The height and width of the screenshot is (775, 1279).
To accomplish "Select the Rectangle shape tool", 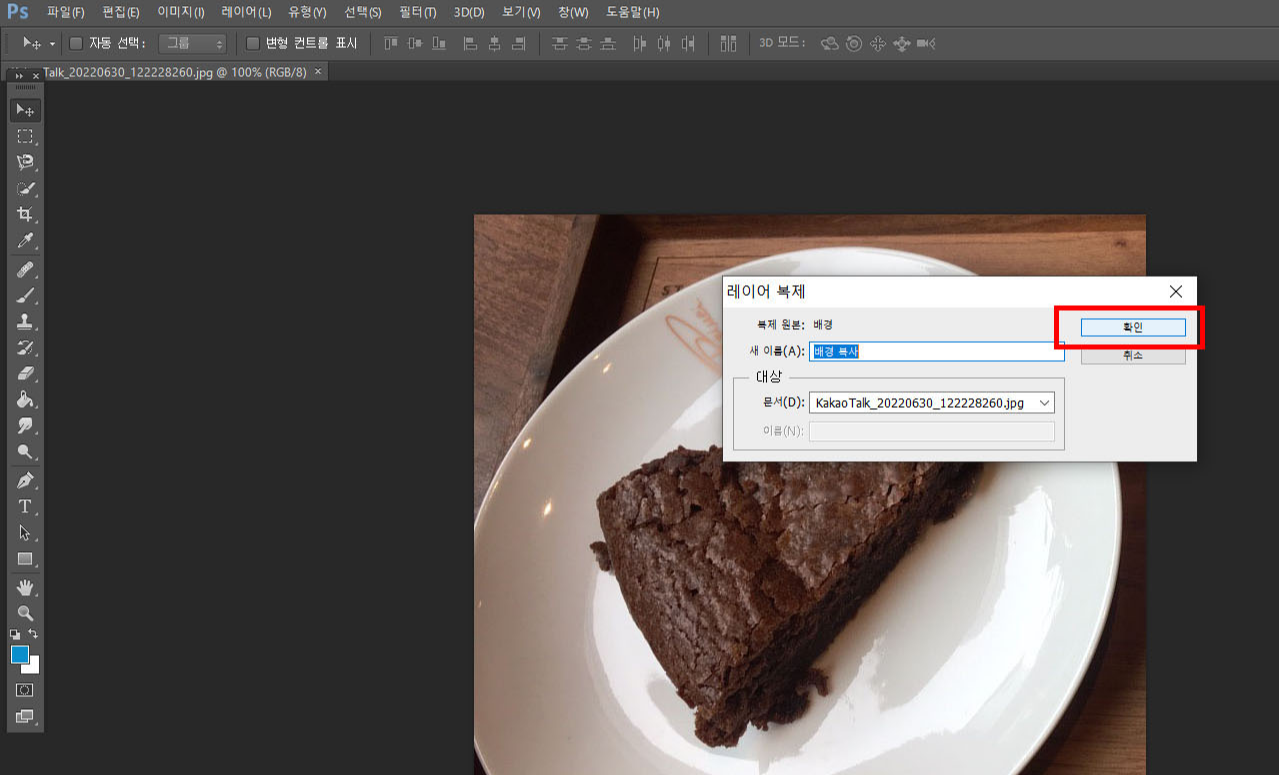I will [x=25, y=559].
